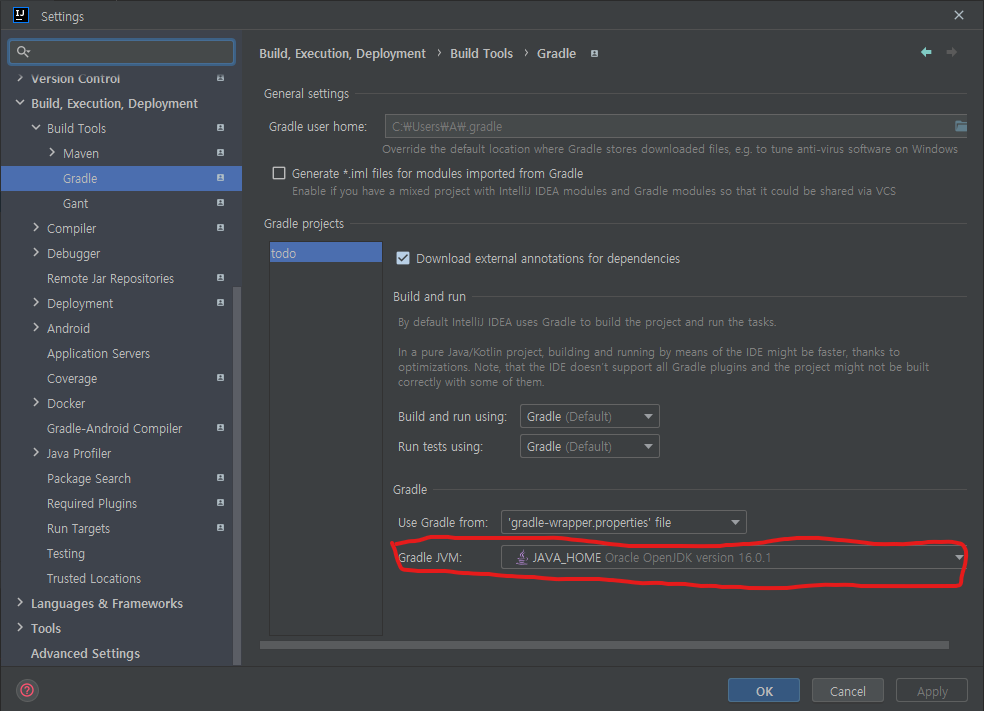Click the OK button
984x711 pixels.
(764, 690)
